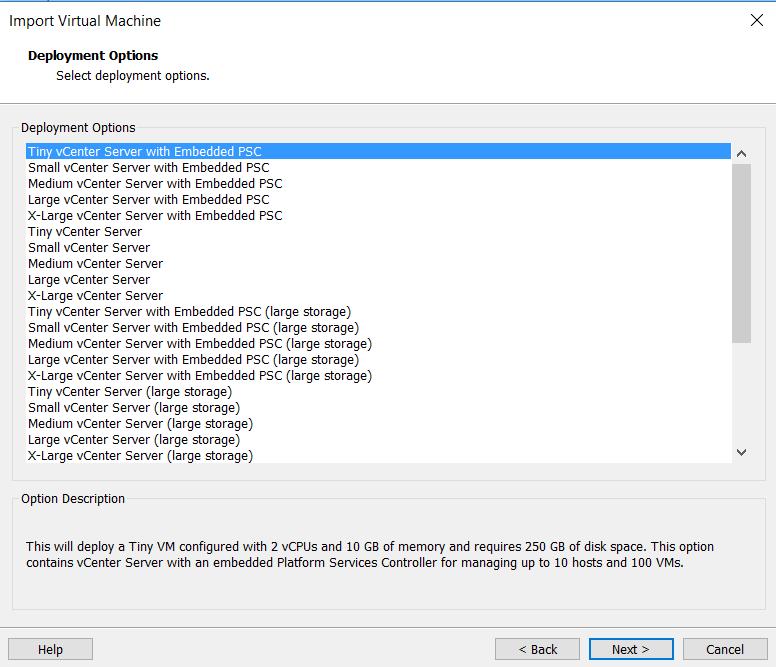The image size is (776, 667).
Task: Click the scroll down arrow in options list
Action: tap(741, 452)
